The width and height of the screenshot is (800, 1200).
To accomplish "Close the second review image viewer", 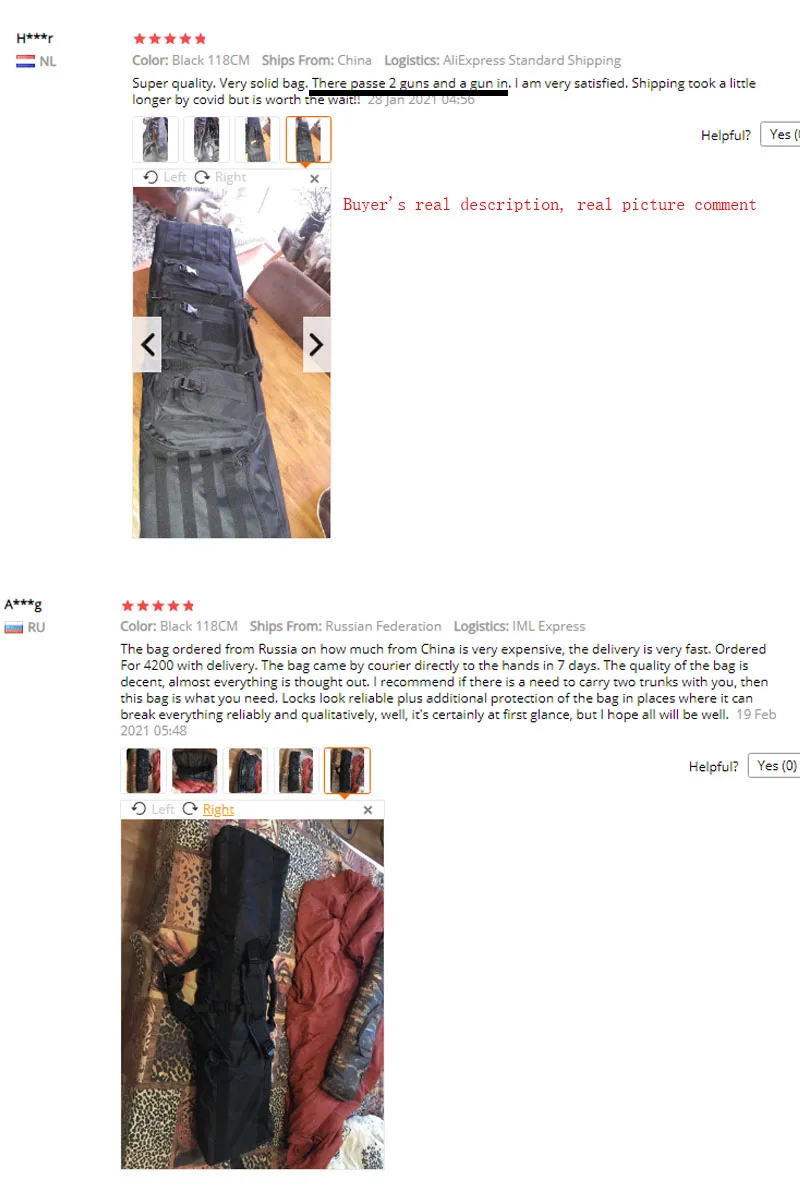I will coord(368,810).
